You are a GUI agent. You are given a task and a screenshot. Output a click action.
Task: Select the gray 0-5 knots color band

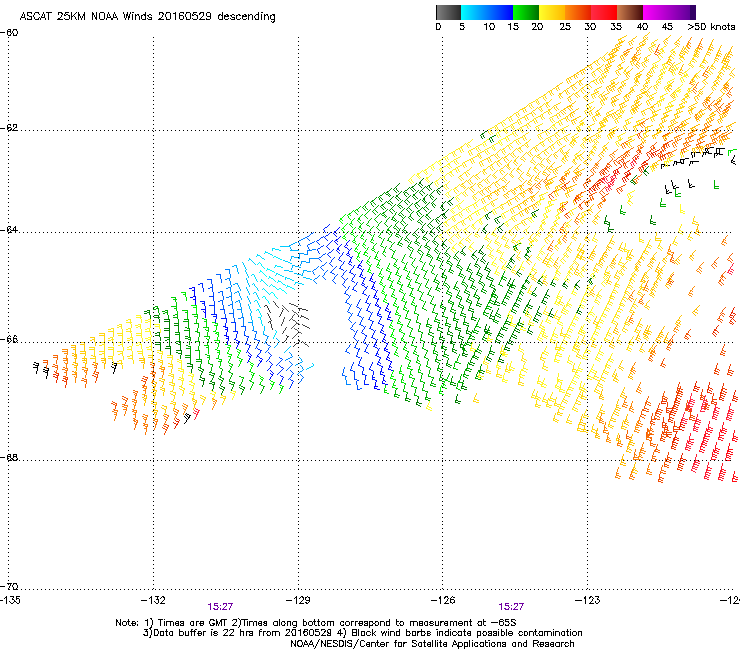pyautogui.click(x=448, y=12)
